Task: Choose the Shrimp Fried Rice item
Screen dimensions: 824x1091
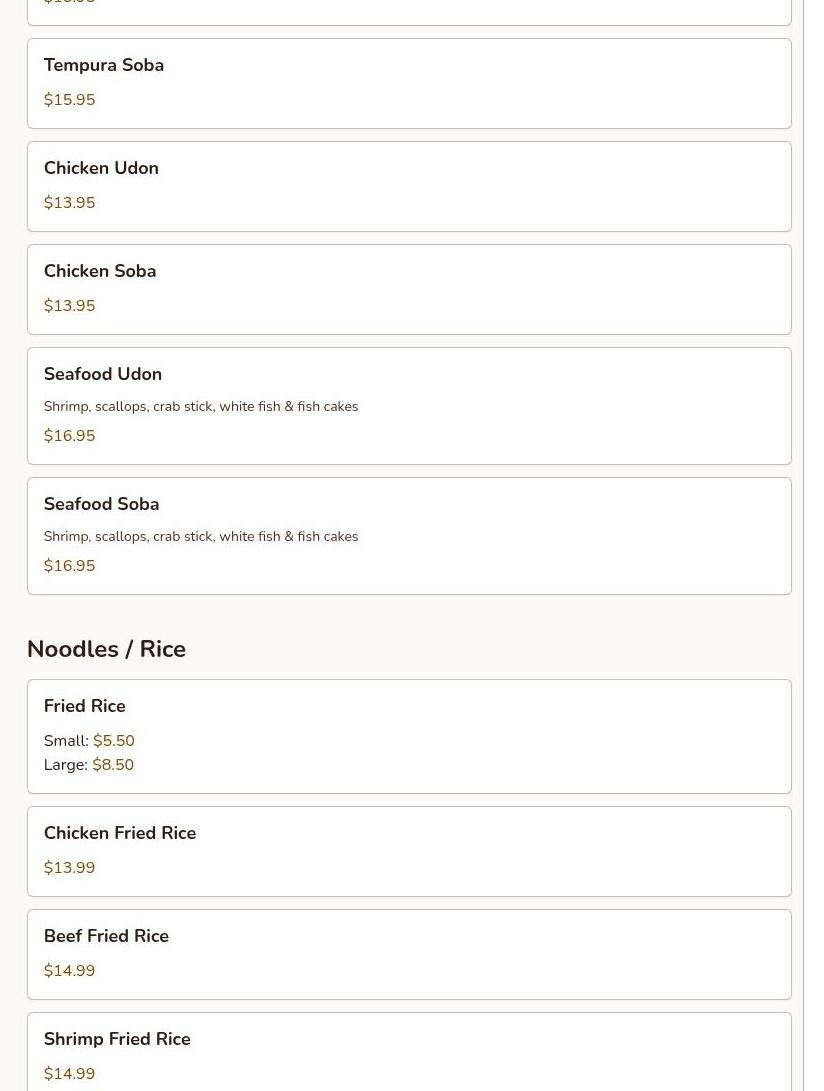Action: pyautogui.click(x=117, y=1040)
